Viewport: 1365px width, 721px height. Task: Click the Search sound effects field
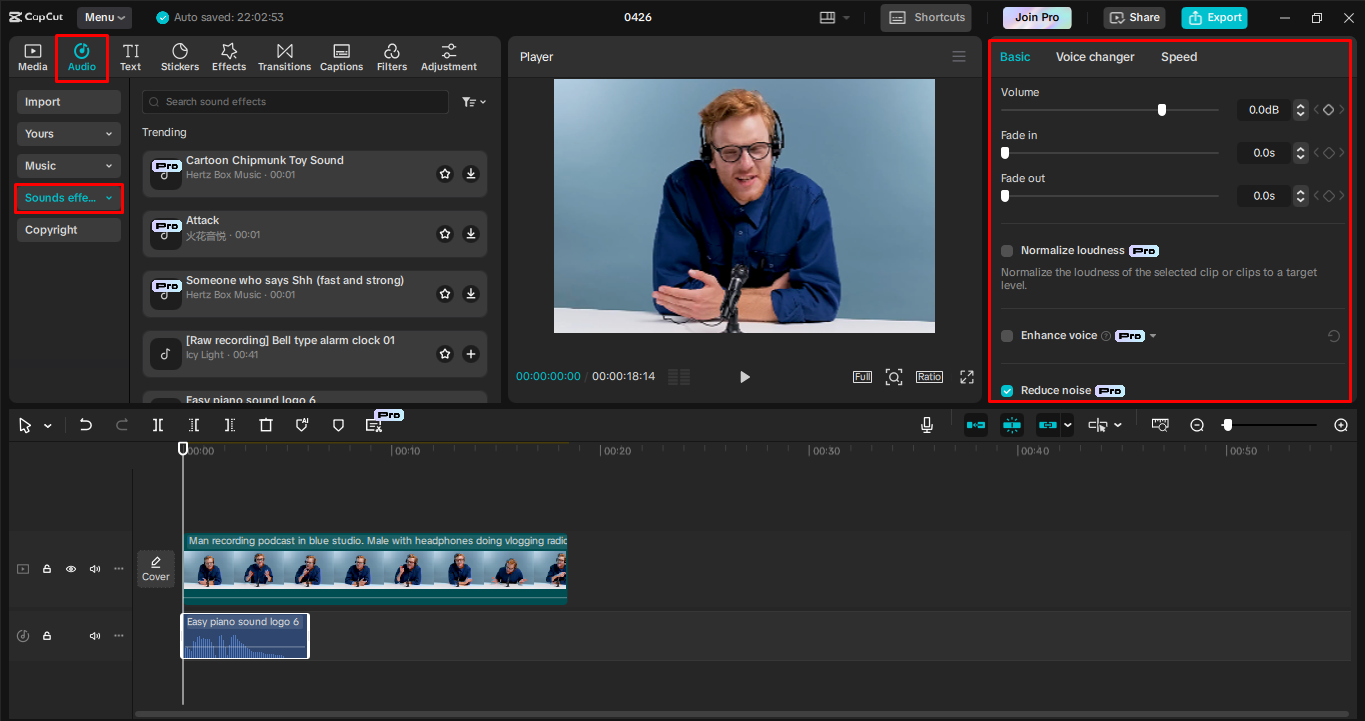pyautogui.click(x=295, y=102)
